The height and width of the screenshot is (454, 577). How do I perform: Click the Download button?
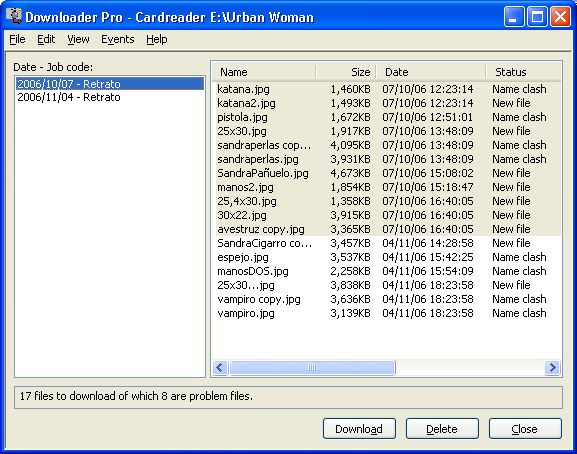359,429
